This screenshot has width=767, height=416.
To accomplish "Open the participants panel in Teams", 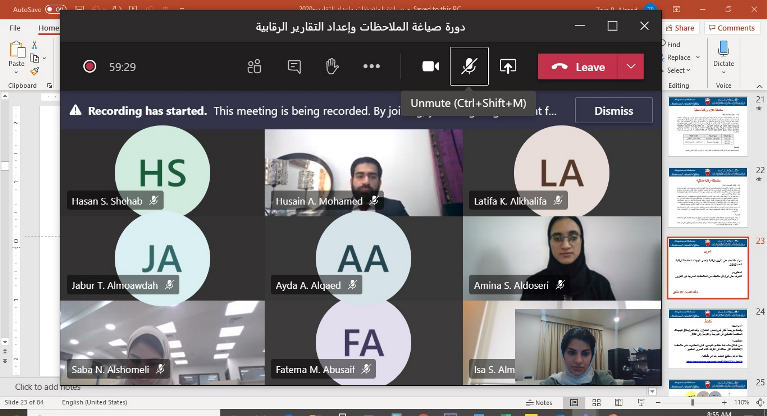I will coord(254,67).
